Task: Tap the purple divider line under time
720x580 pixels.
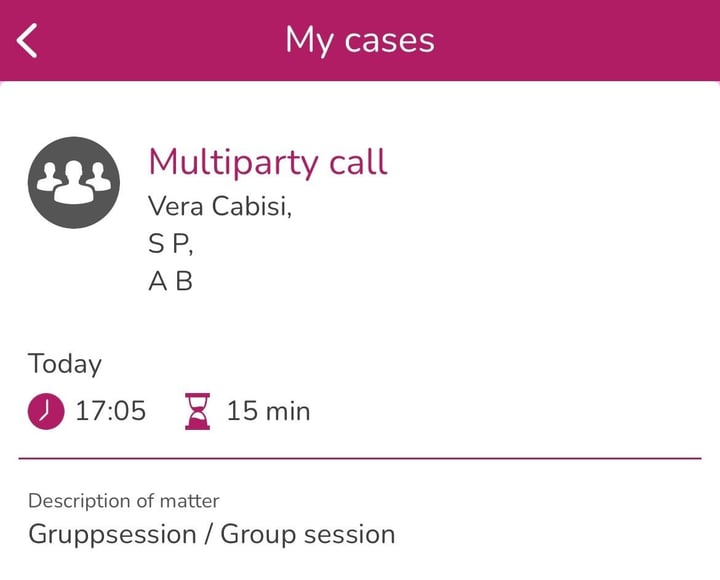Action: coord(360,458)
